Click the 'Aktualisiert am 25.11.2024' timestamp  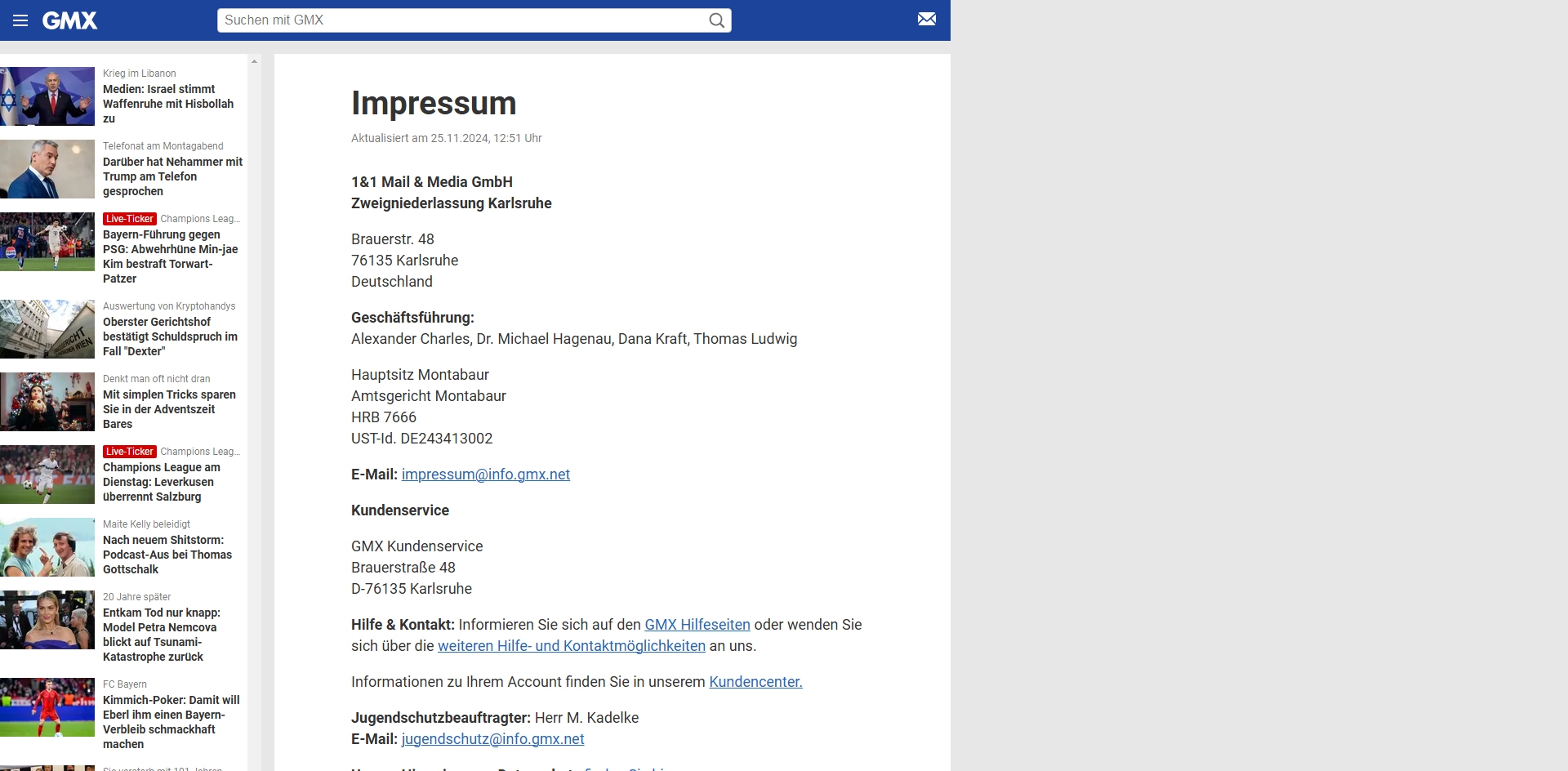[x=447, y=138]
